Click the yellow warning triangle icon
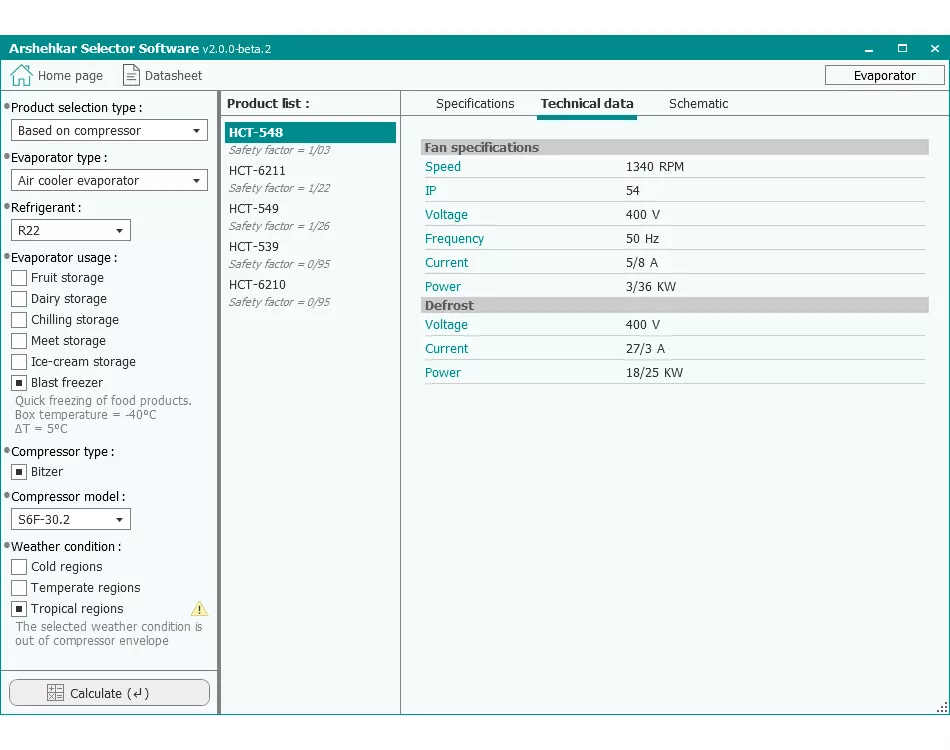Viewport: 950px width, 750px height. pos(199,609)
